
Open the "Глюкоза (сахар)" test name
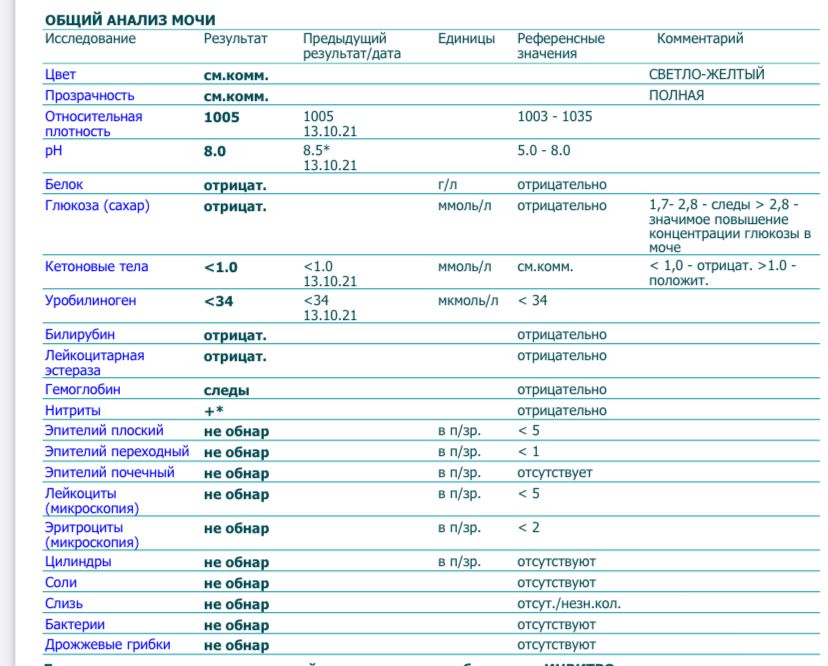[x=96, y=206]
